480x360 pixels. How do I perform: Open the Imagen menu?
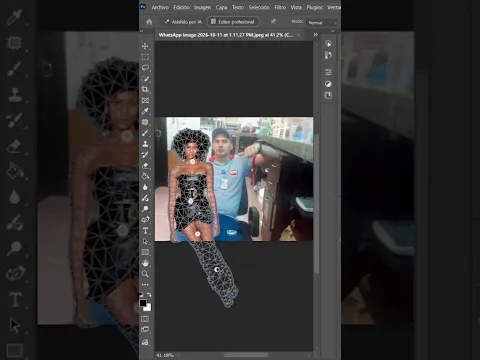click(202, 7)
